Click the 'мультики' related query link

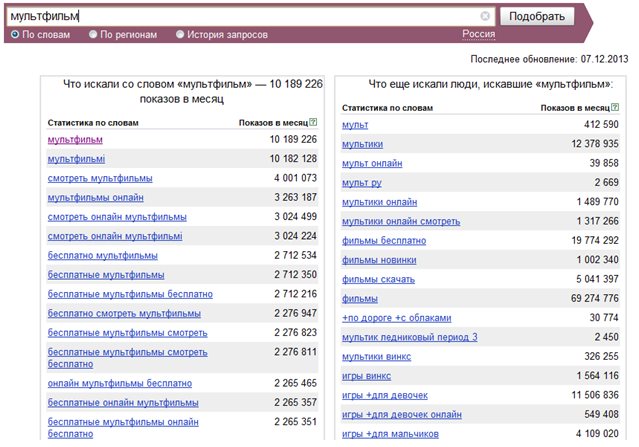(x=362, y=144)
